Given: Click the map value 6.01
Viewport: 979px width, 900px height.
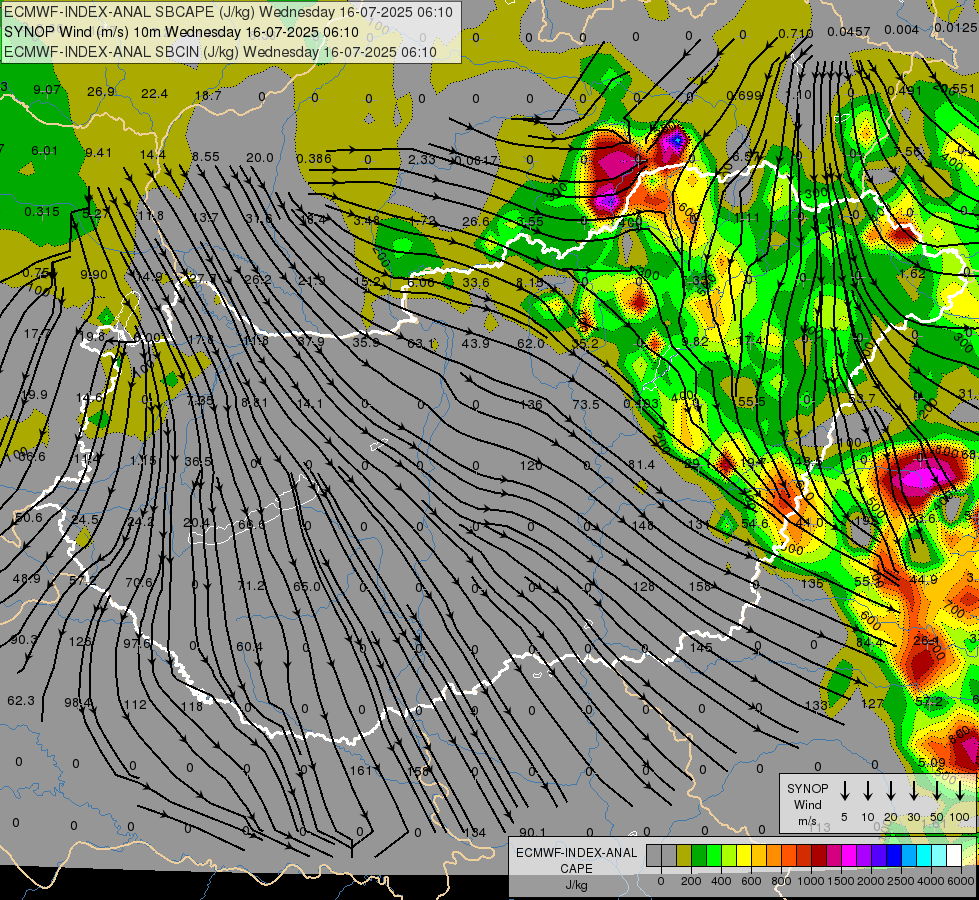Looking at the screenshot, I should pyautogui.click(x=44, y=151).
